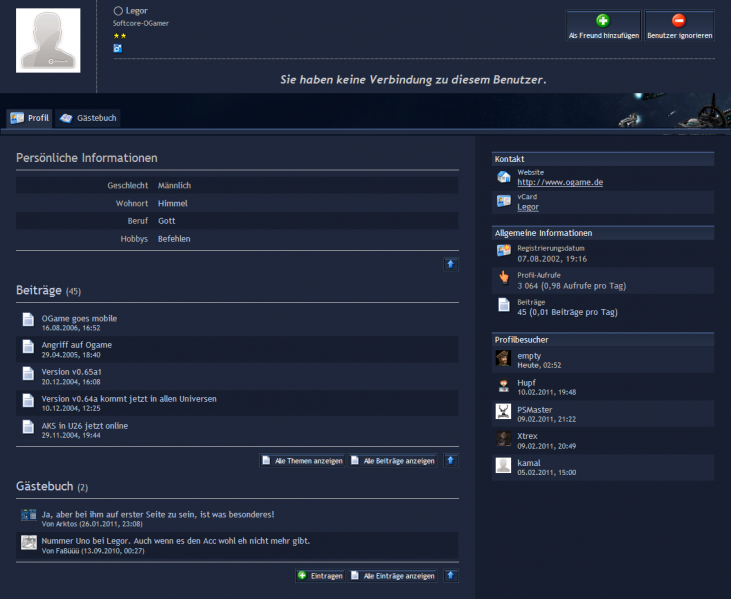Click document icon beside 'Version v0.64a kommt jetzt'
Viewport: 731px width, 599px height.
[28, 400]
